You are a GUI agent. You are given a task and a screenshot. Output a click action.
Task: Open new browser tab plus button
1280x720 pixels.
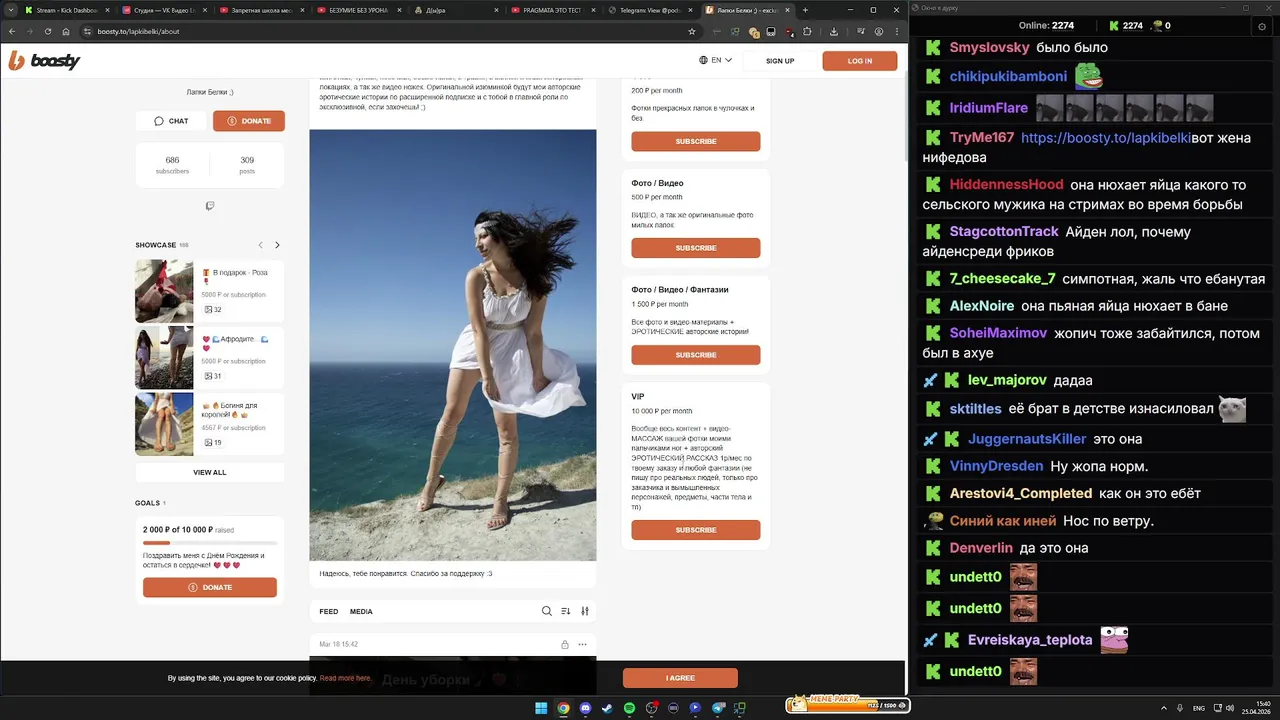pos(805,10)
